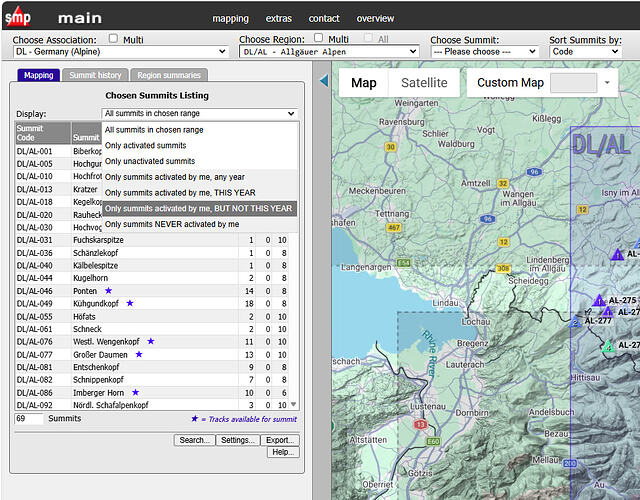Select 'Only activated summits' option

(200, 145)
